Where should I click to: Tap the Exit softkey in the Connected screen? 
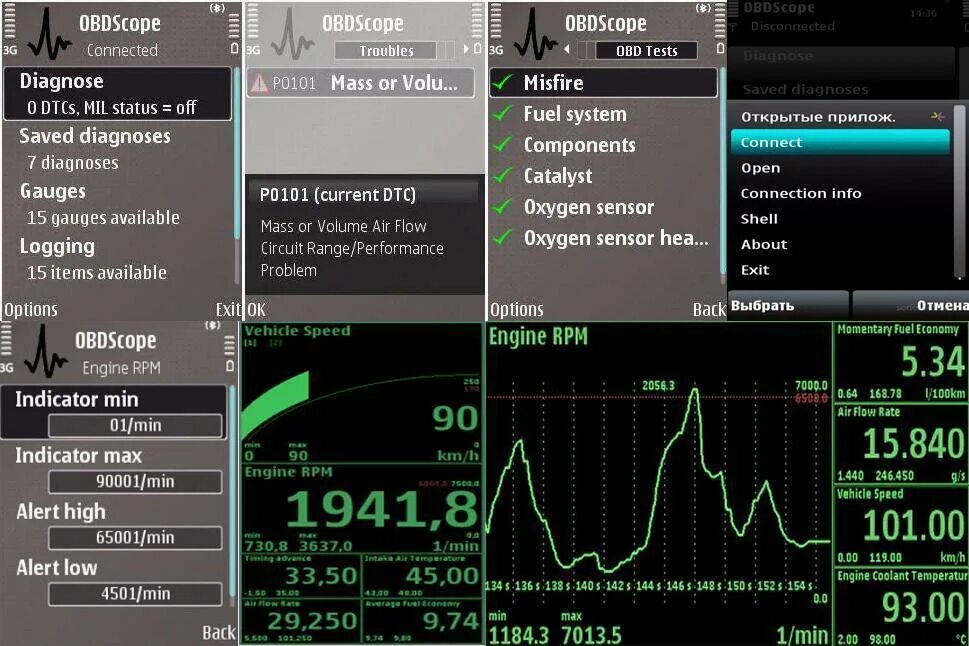click(x=227, y=309)
